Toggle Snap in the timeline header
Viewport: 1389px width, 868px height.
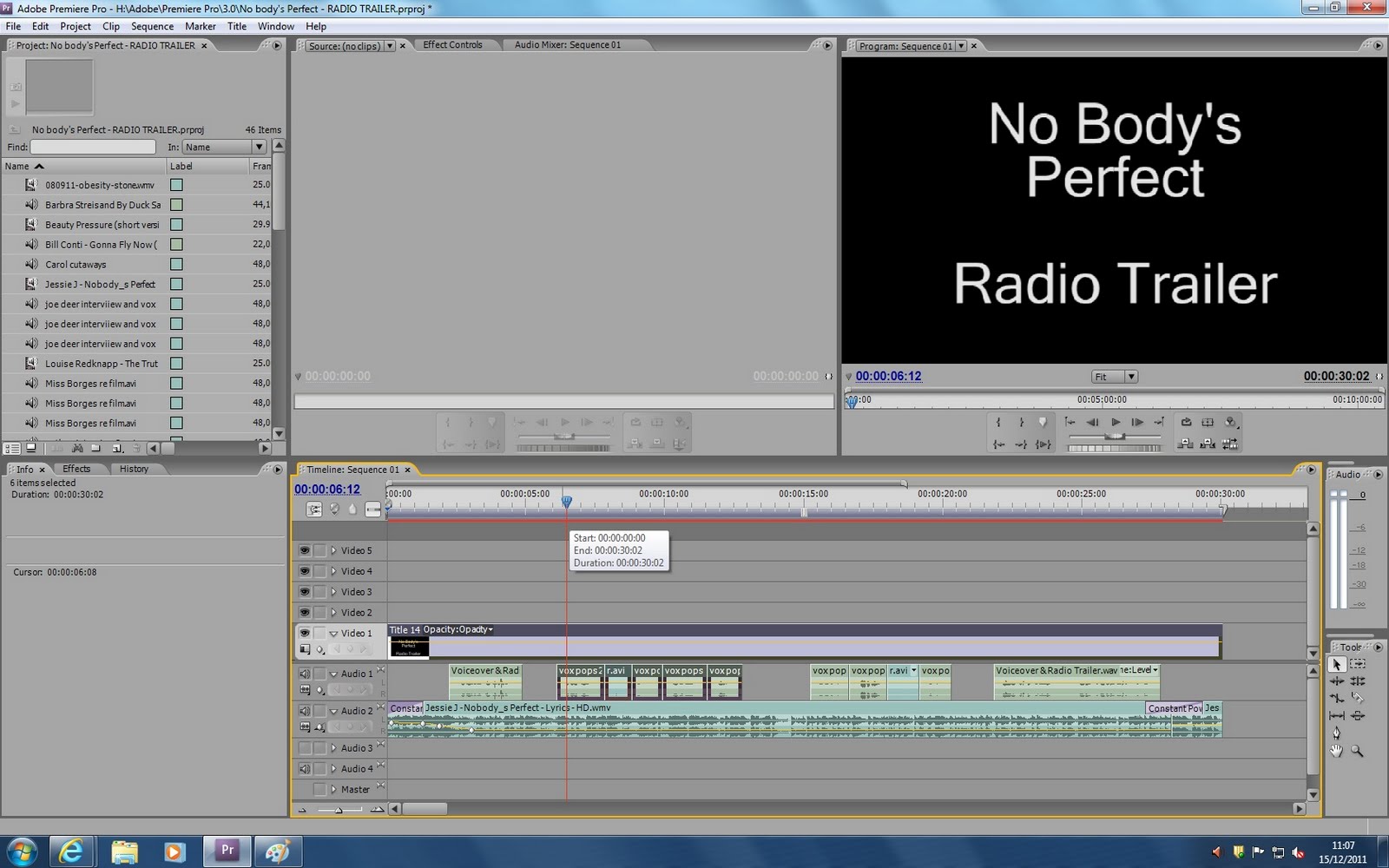point(314,510)
